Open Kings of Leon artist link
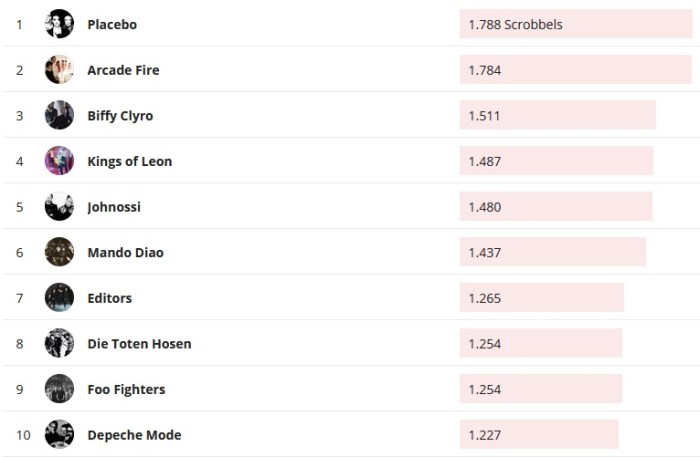This screenshot has width=700, height=457. [x=129, y=161]
